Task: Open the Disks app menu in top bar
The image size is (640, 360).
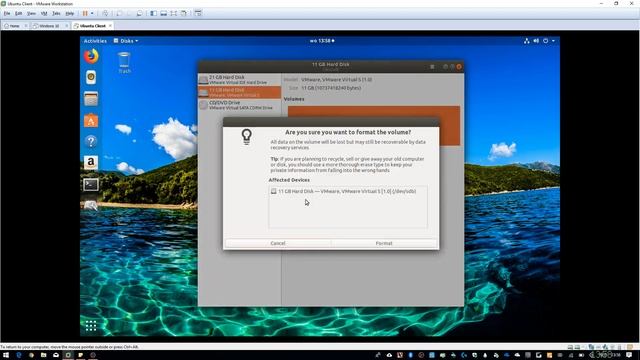Action: [x=126, y=41]
